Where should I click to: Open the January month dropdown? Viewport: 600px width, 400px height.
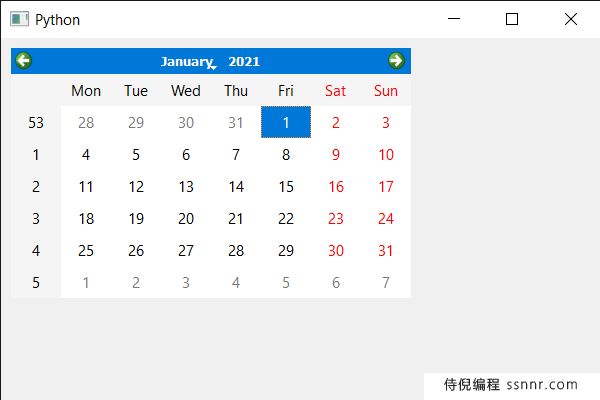tap(188, 61)
